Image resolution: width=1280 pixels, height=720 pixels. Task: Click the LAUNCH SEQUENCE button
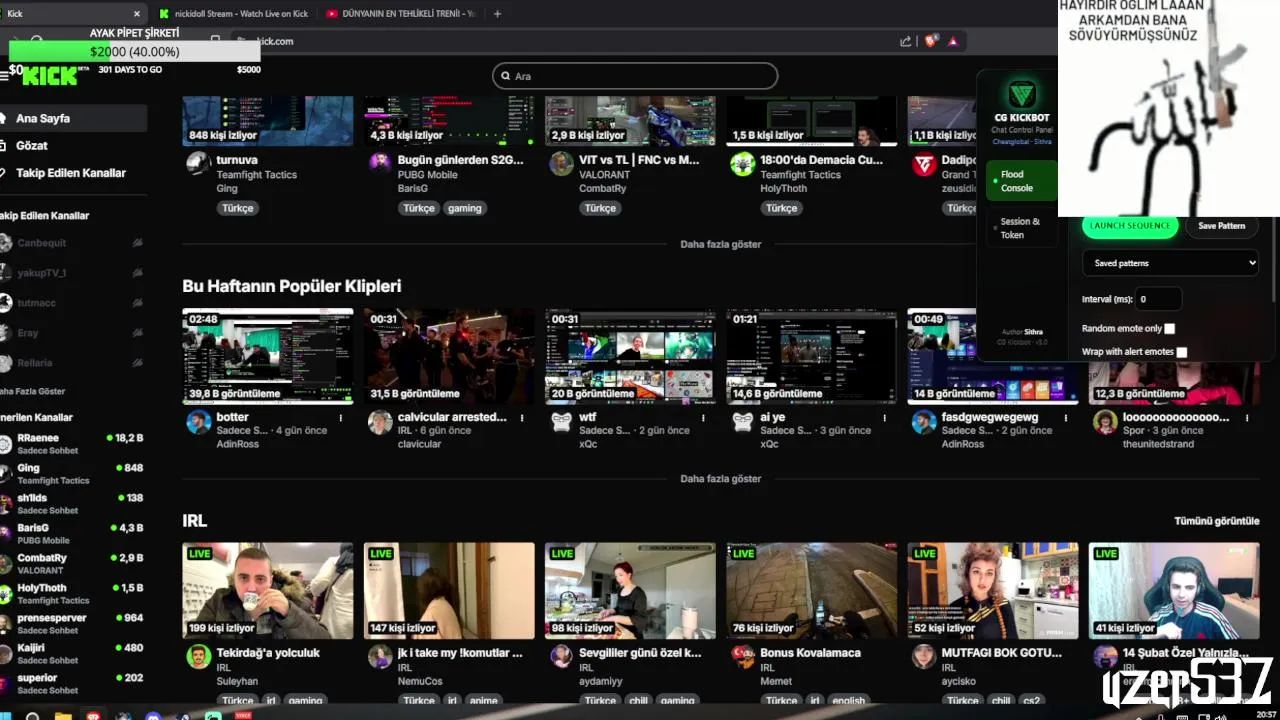1130,226
